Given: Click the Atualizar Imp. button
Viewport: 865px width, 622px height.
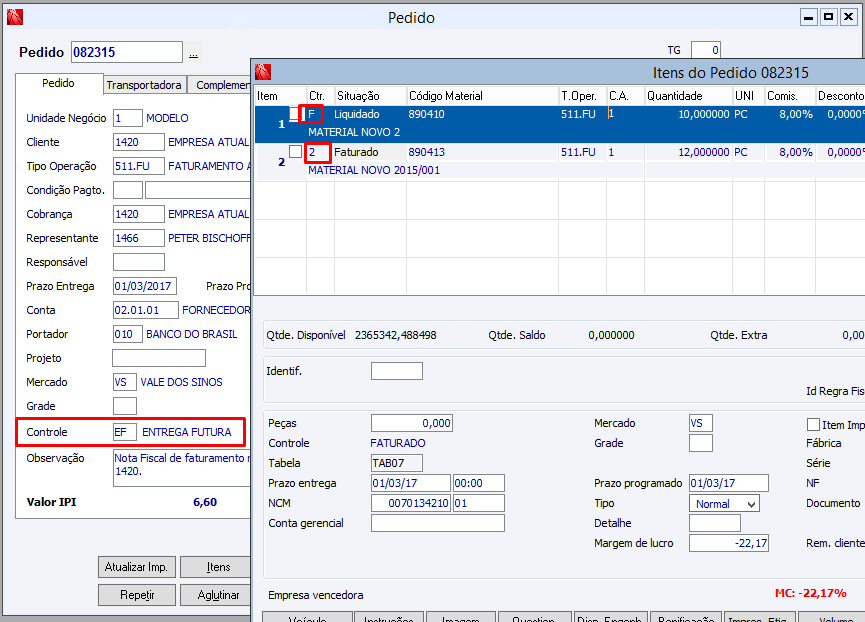Looking at the screenshot, I should pos(136,567).
